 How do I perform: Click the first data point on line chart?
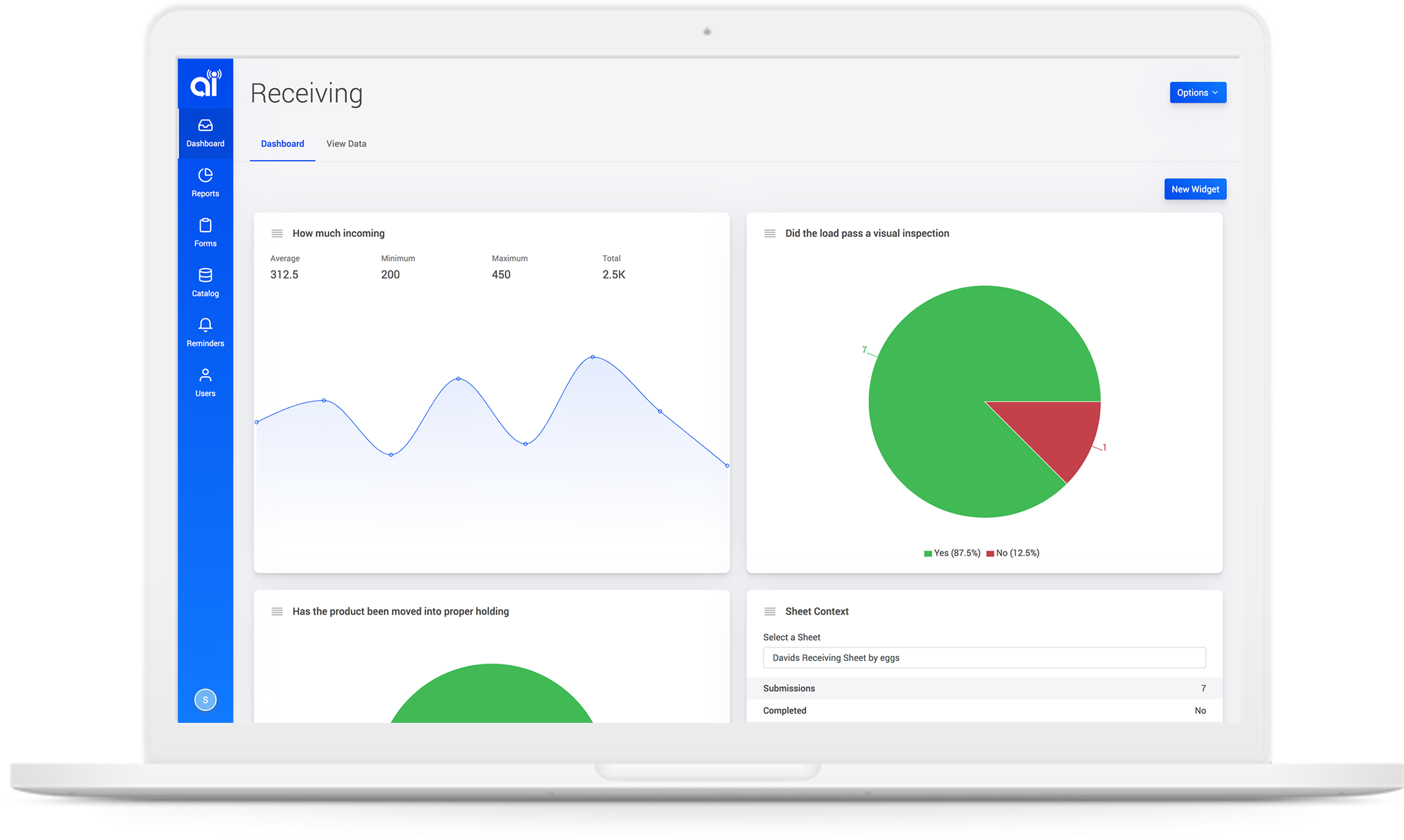pos(257,423)
